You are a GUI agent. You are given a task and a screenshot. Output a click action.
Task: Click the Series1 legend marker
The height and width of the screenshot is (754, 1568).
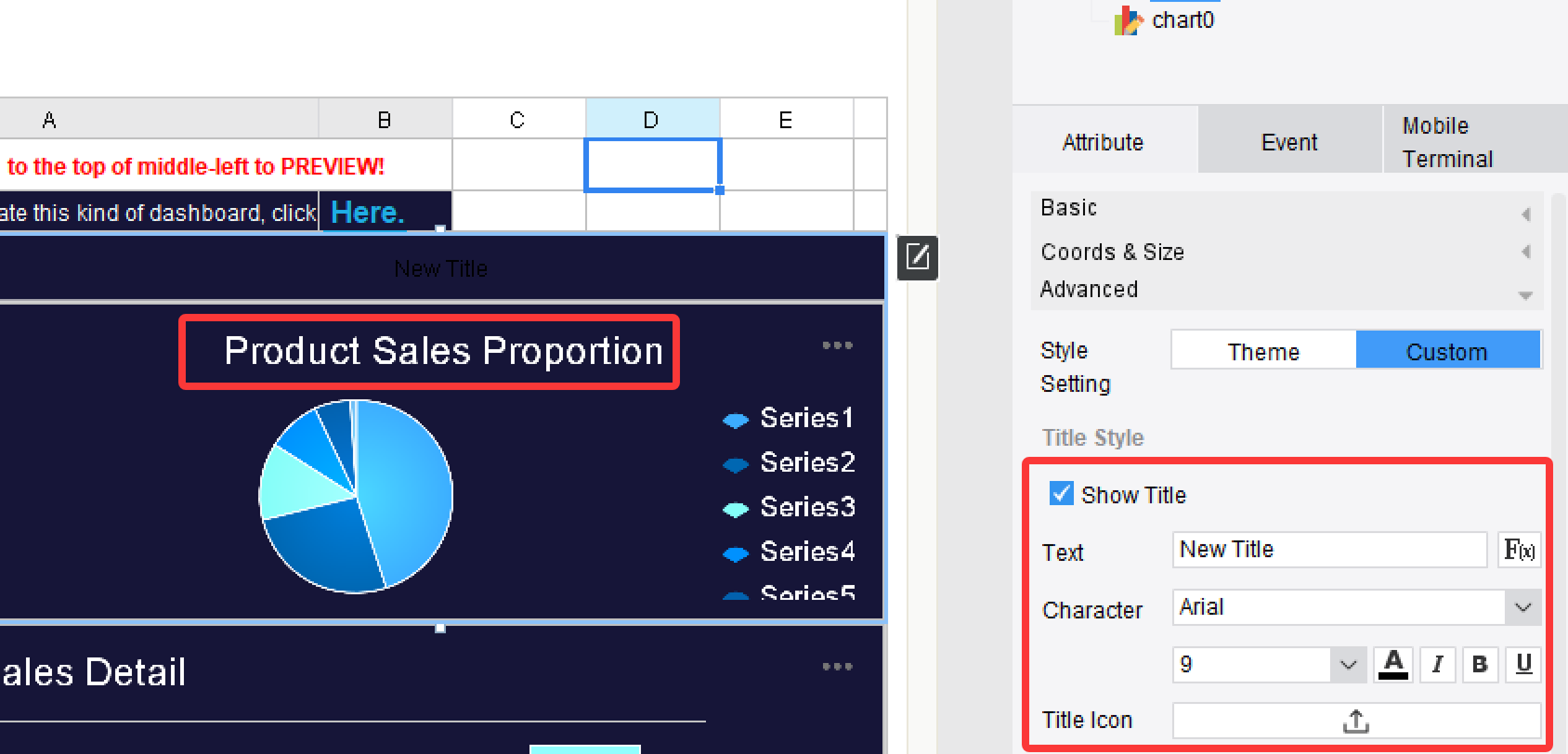click(x=736, y=421)
